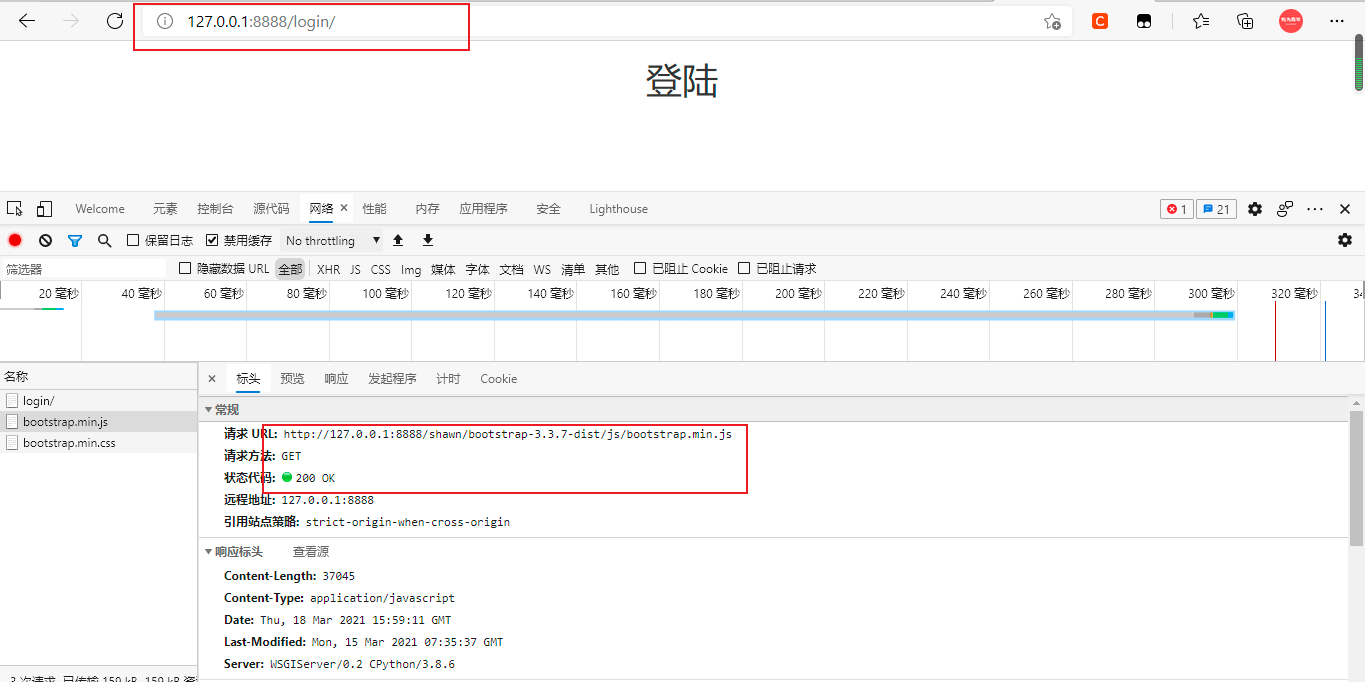Open browser Collections

click(x=1245, y=21)
